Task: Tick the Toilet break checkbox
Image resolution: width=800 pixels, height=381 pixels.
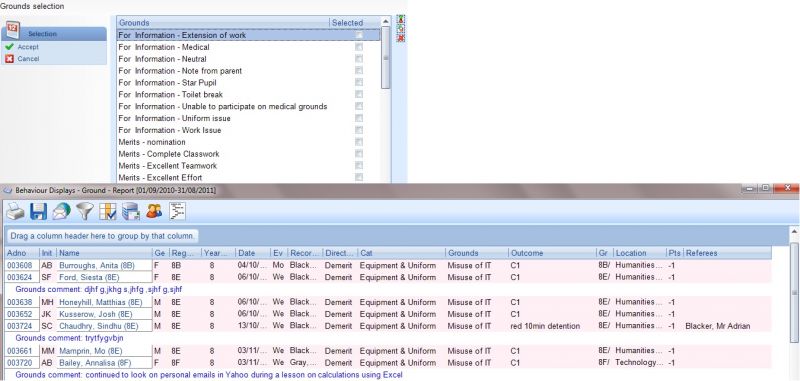Action: (x=359, y=94)
